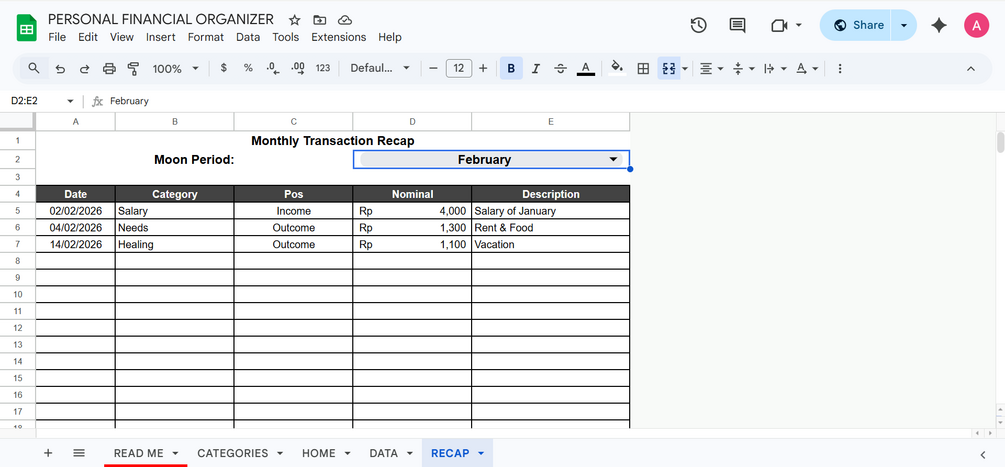Open the search menus magnifier

[34, 68]
